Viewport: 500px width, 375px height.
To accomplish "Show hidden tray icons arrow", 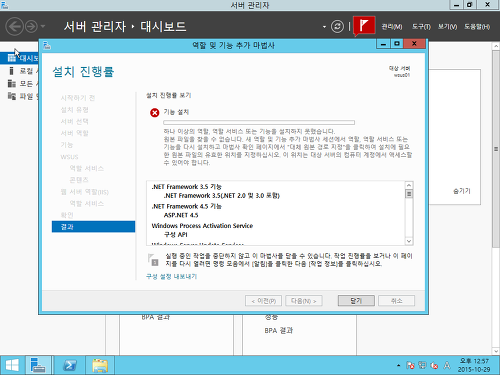I will click(398, 365).
